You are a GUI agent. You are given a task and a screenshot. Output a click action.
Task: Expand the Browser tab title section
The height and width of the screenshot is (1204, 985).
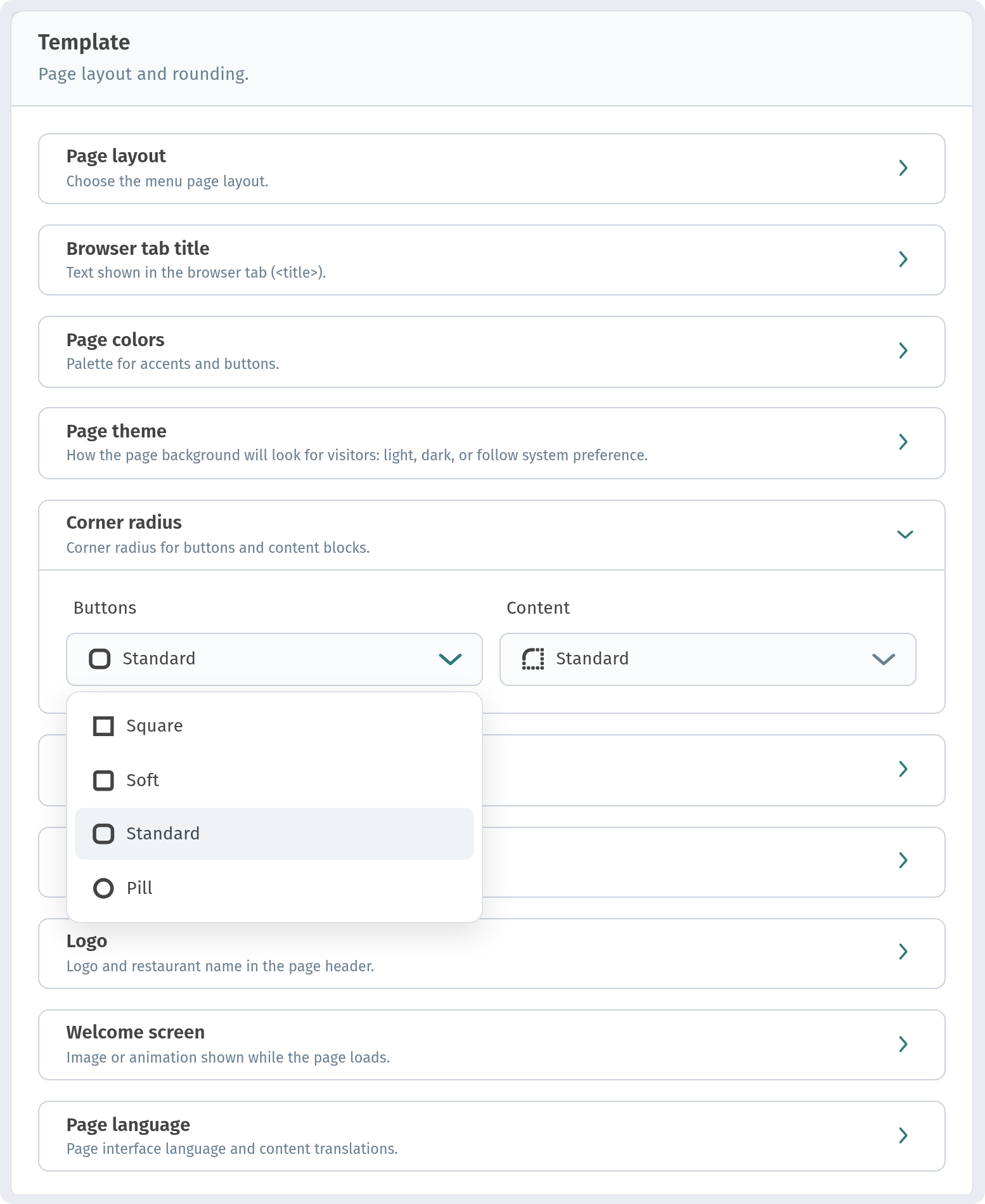[x=492, y=260]
